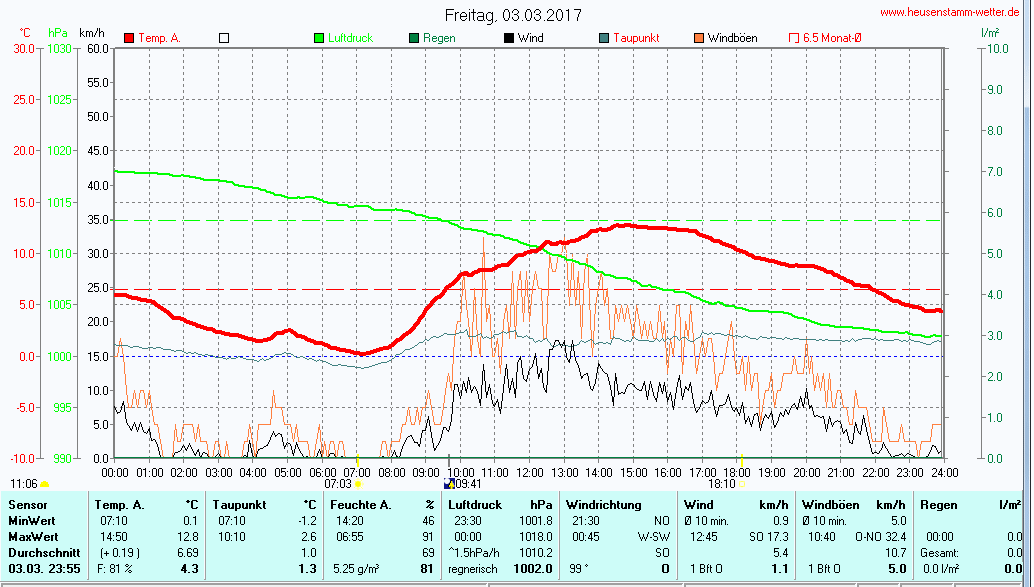1034x587 pixels.
Task: Click the red Temp. A. legend swatch
Action: [129, 38]
